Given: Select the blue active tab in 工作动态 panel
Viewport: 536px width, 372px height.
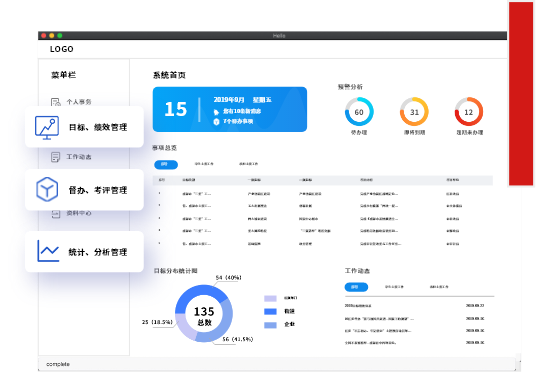Looking at the screenshot, I should pyautogui.click(x=356, y=287).
